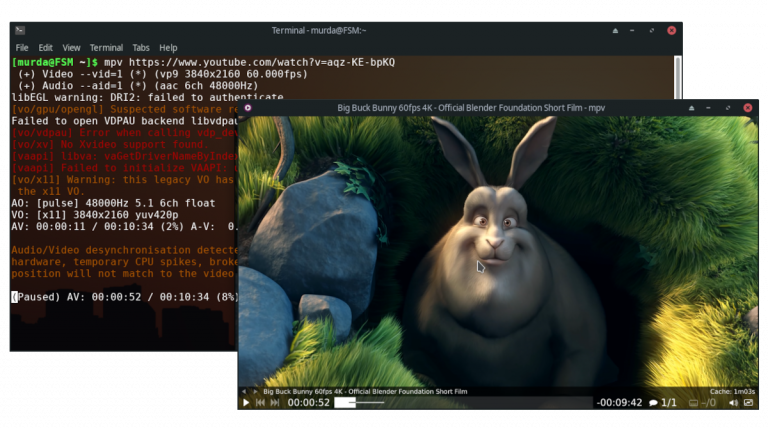This screenshot has height=429, width=768.
Task: Cycle subtitle track -/0 in mpv
Action: click(702, 403)
